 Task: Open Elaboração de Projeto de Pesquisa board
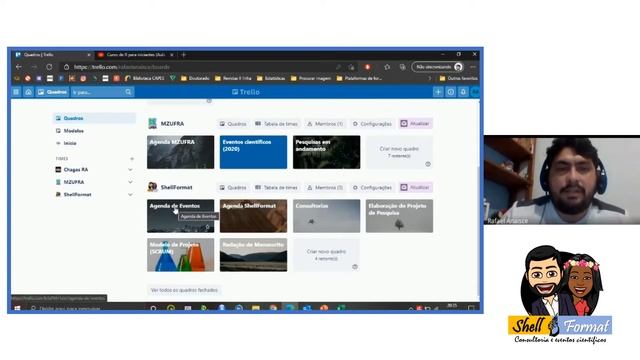tap(399, 216)
